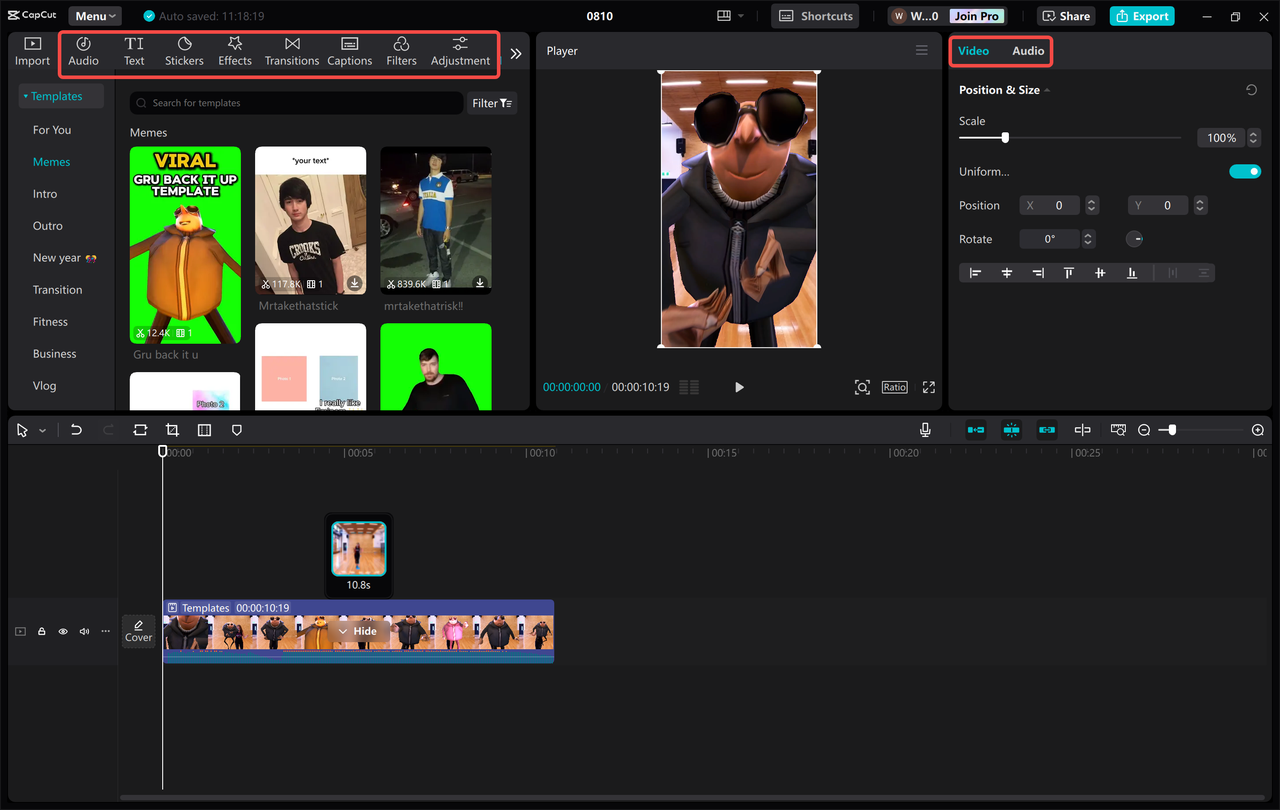The image size is (1280, 810).
Task: Select the crop tool in the timeline toolbar
Action: [x=172, y=430]
